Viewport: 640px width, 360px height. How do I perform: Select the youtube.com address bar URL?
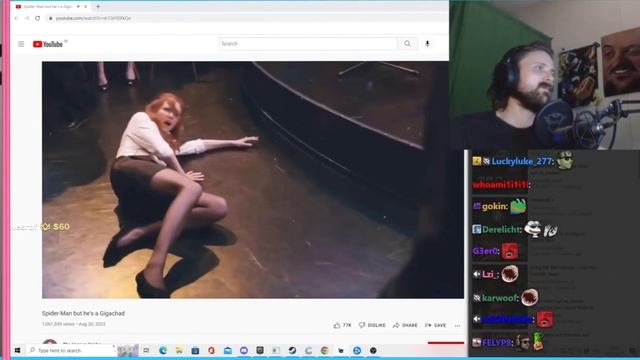pos(93,18)
